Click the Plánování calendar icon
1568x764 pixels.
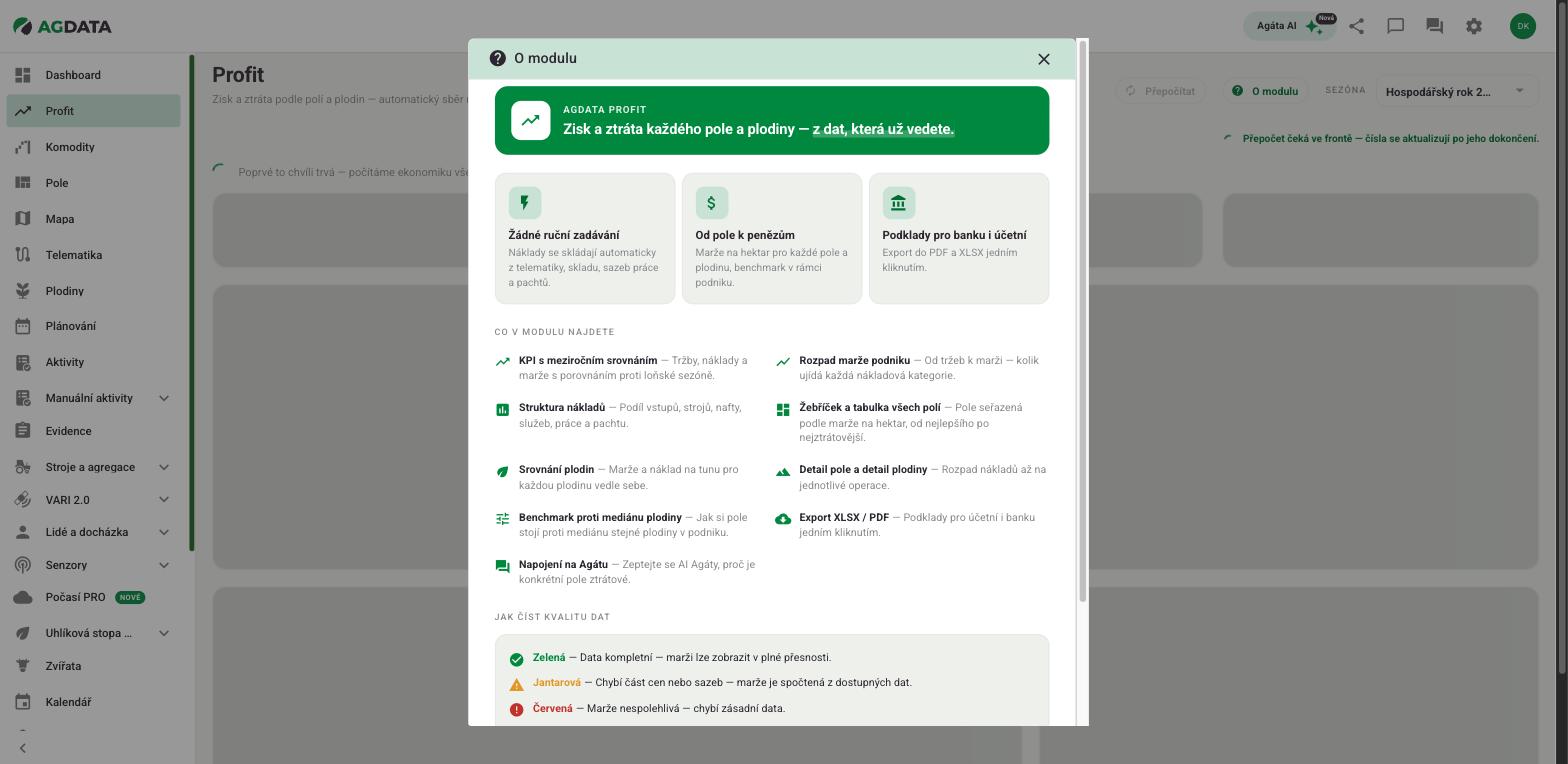pyautogui.click(x=23, y=326)
